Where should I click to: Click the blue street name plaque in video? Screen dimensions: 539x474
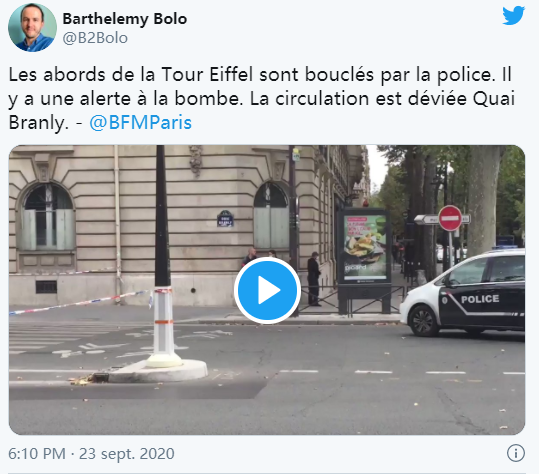[x=225, y=219]
